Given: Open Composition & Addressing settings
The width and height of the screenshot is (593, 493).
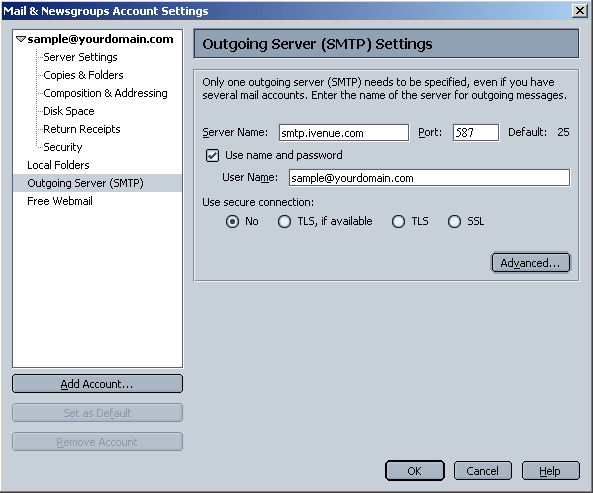Looking at the screenshot, I should pyautogui.click(x=105, y=93).
